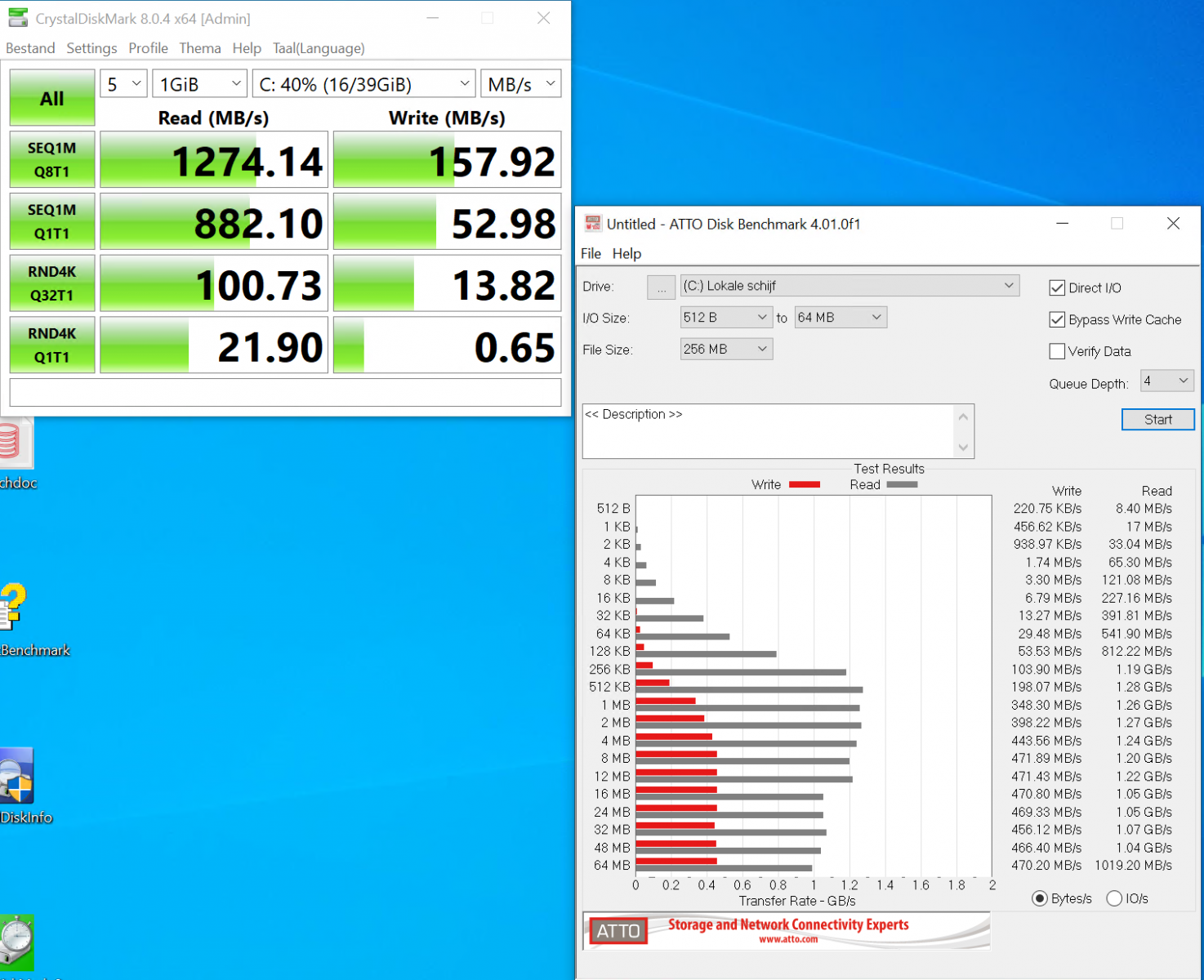Disable Bypass Write Cache

[1057, 319]
